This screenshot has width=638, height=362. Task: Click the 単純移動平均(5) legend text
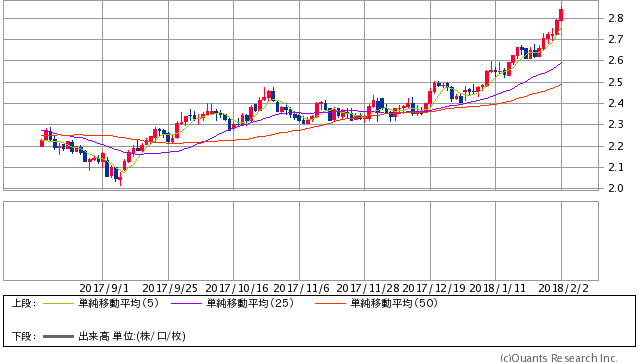tap(119, 303)
